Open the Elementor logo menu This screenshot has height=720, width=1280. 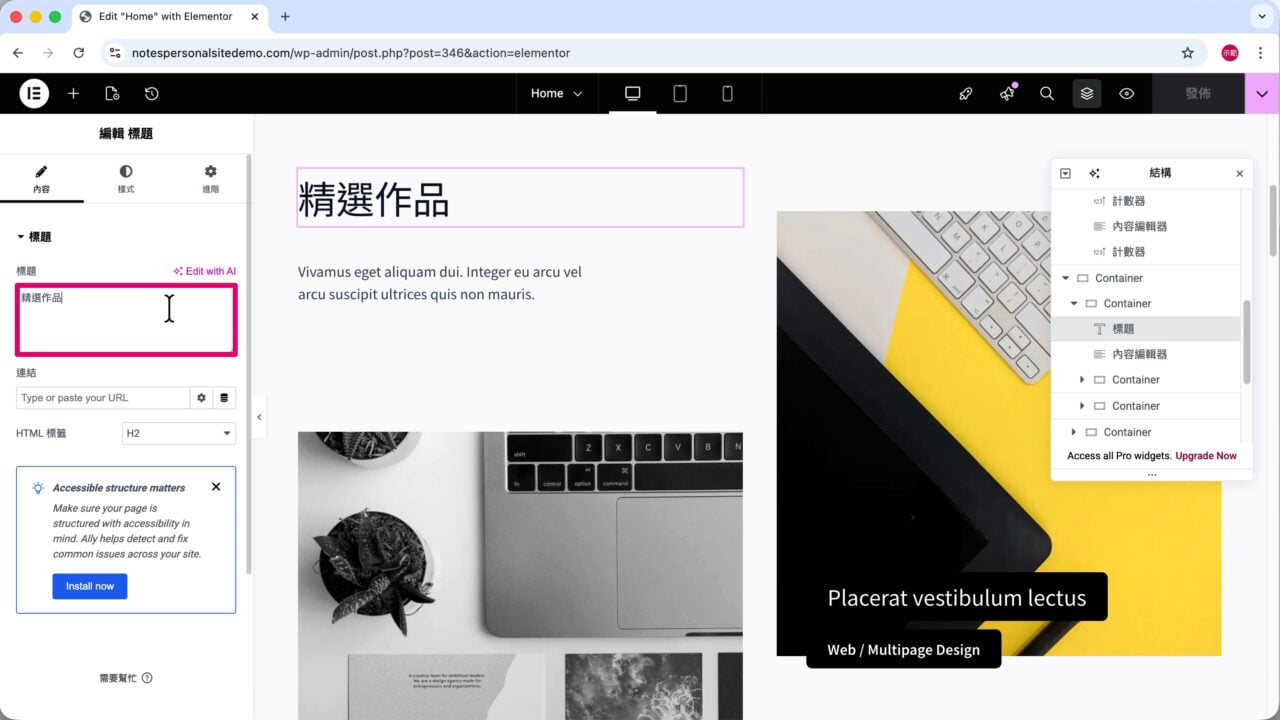point(34,93)
